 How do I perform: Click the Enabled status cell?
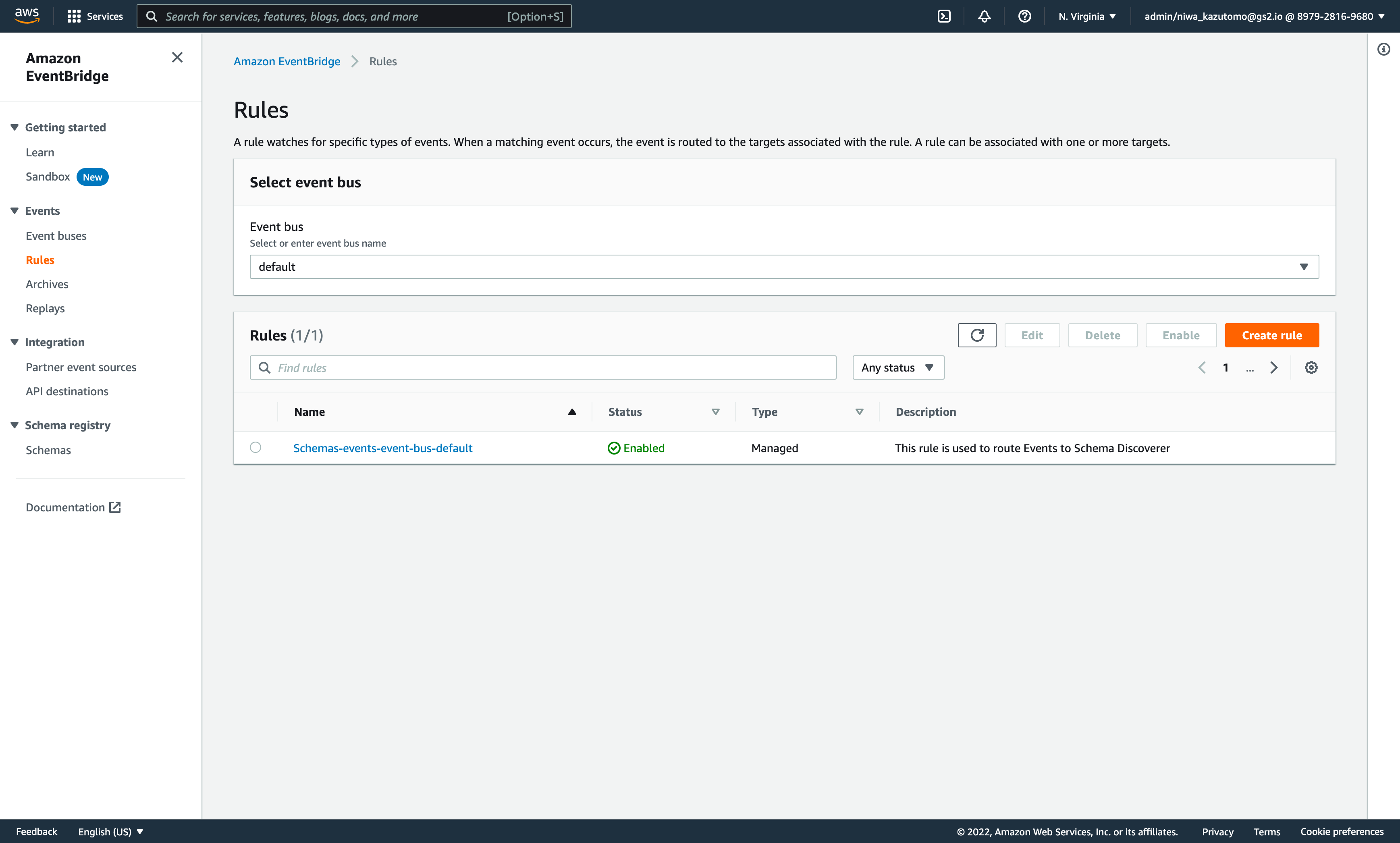point(636,448)
